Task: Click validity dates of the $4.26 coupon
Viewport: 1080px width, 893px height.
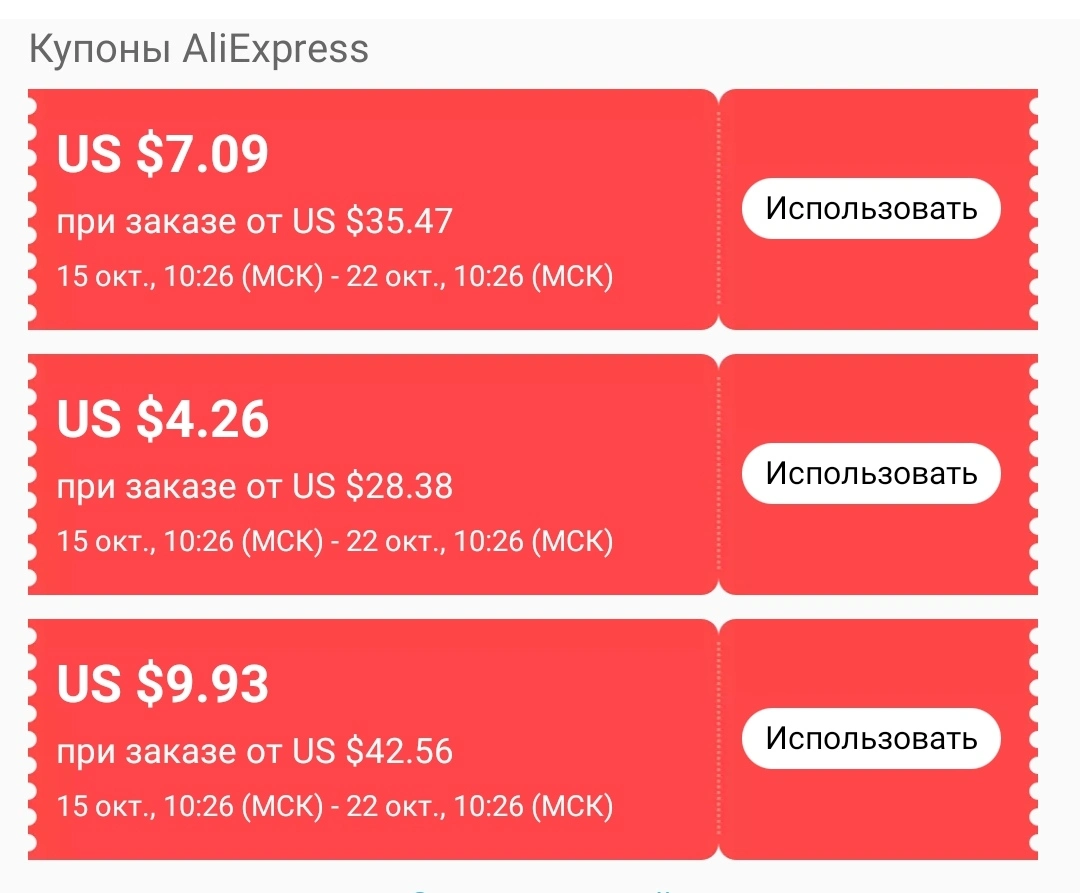Action: coord(335,542)
